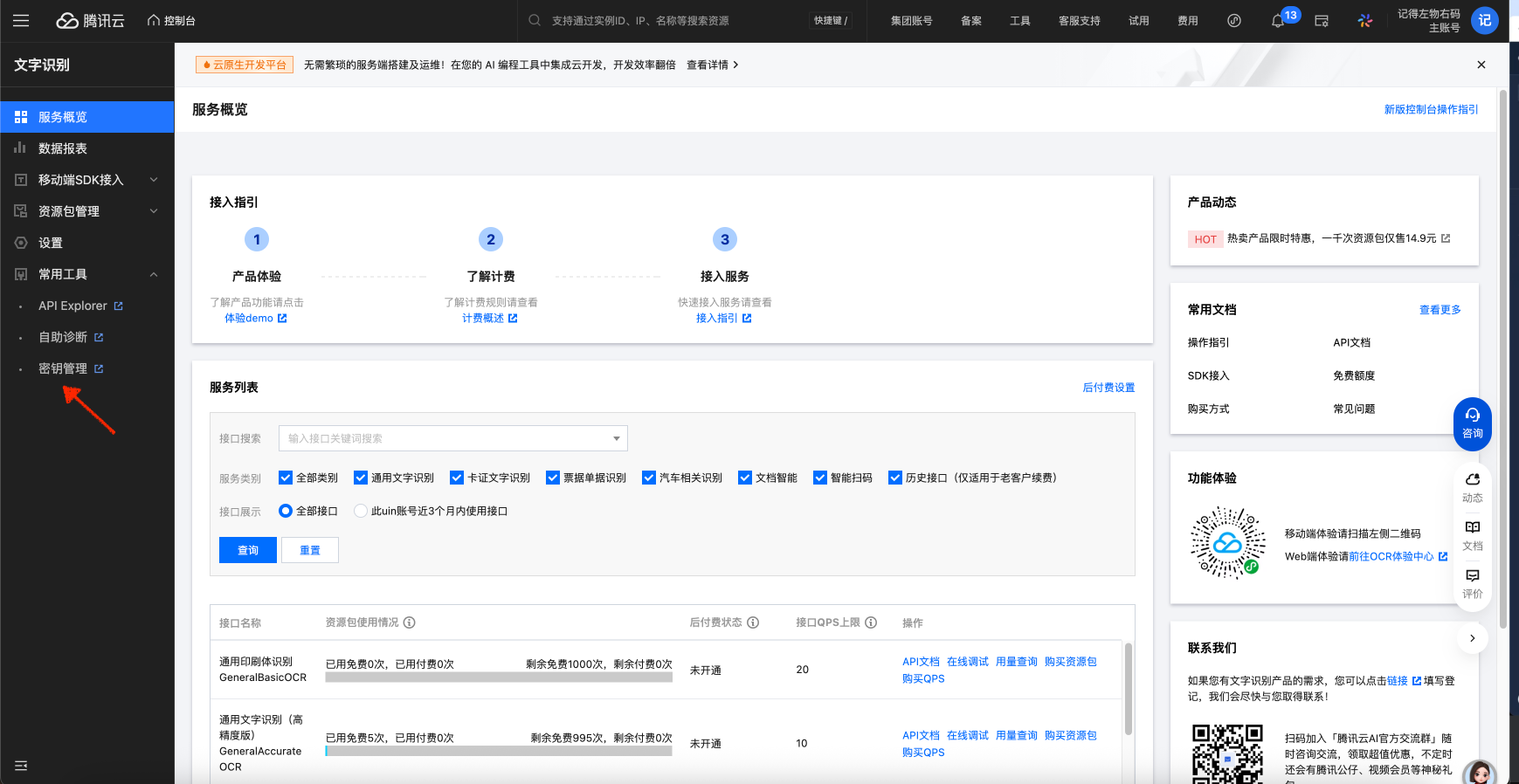1519x784 pixels.
Task: Open 自助诊断 tool link
Action: point(71,337)
